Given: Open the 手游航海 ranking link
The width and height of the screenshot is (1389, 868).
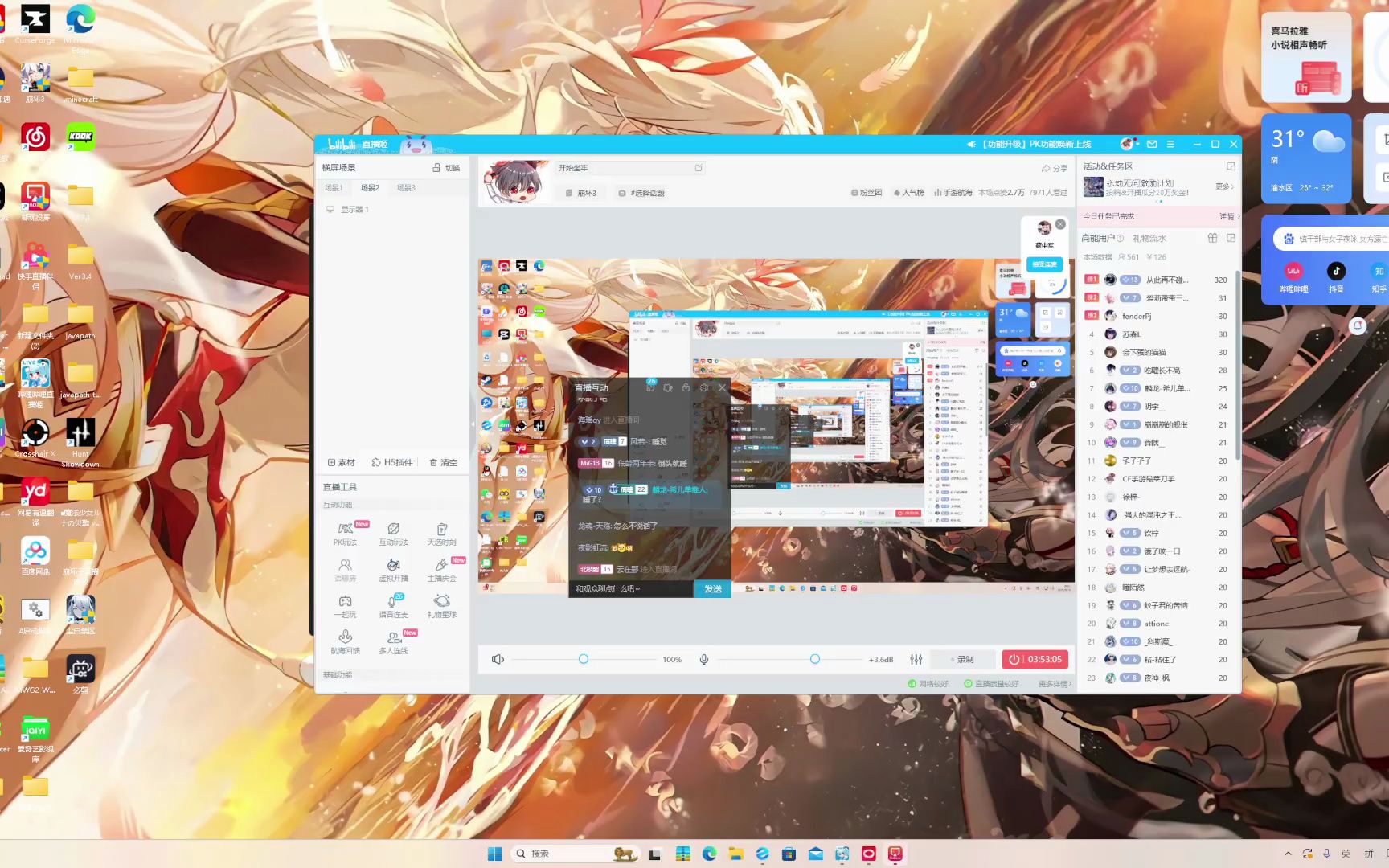Looking at the screenshot, I should point(953,193).
